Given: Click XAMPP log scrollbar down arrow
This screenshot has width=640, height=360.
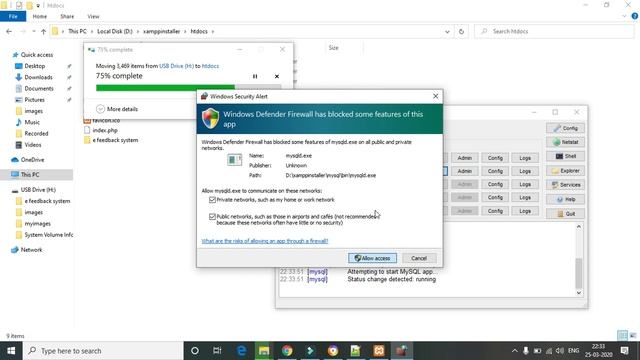Looking at the screenshot, I should (x=579, y=293).
